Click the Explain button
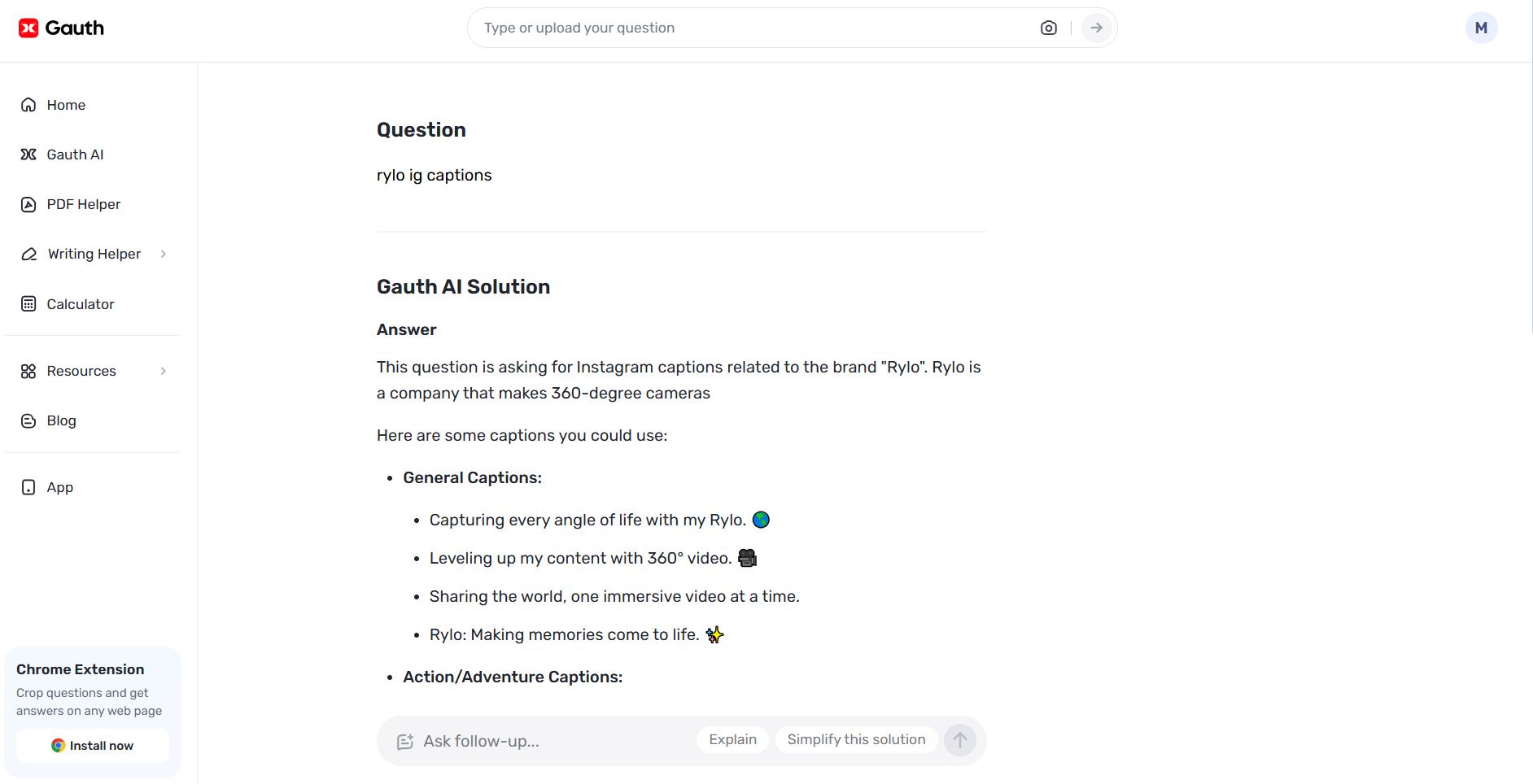Screen dimensions: 1533x784 pos(731,739)
